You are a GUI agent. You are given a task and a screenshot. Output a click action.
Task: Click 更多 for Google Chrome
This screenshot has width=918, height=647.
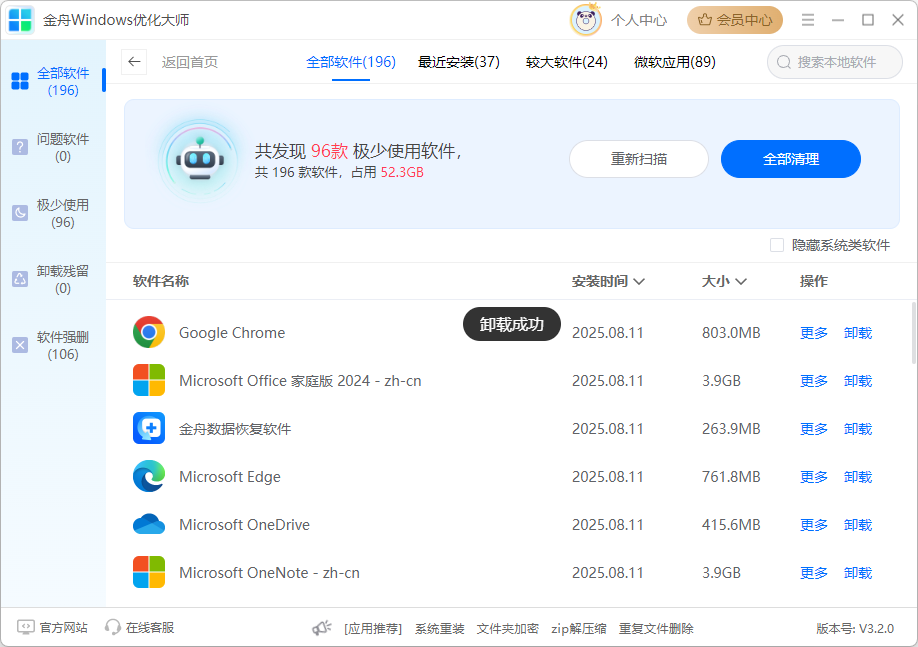coord(814,333)
